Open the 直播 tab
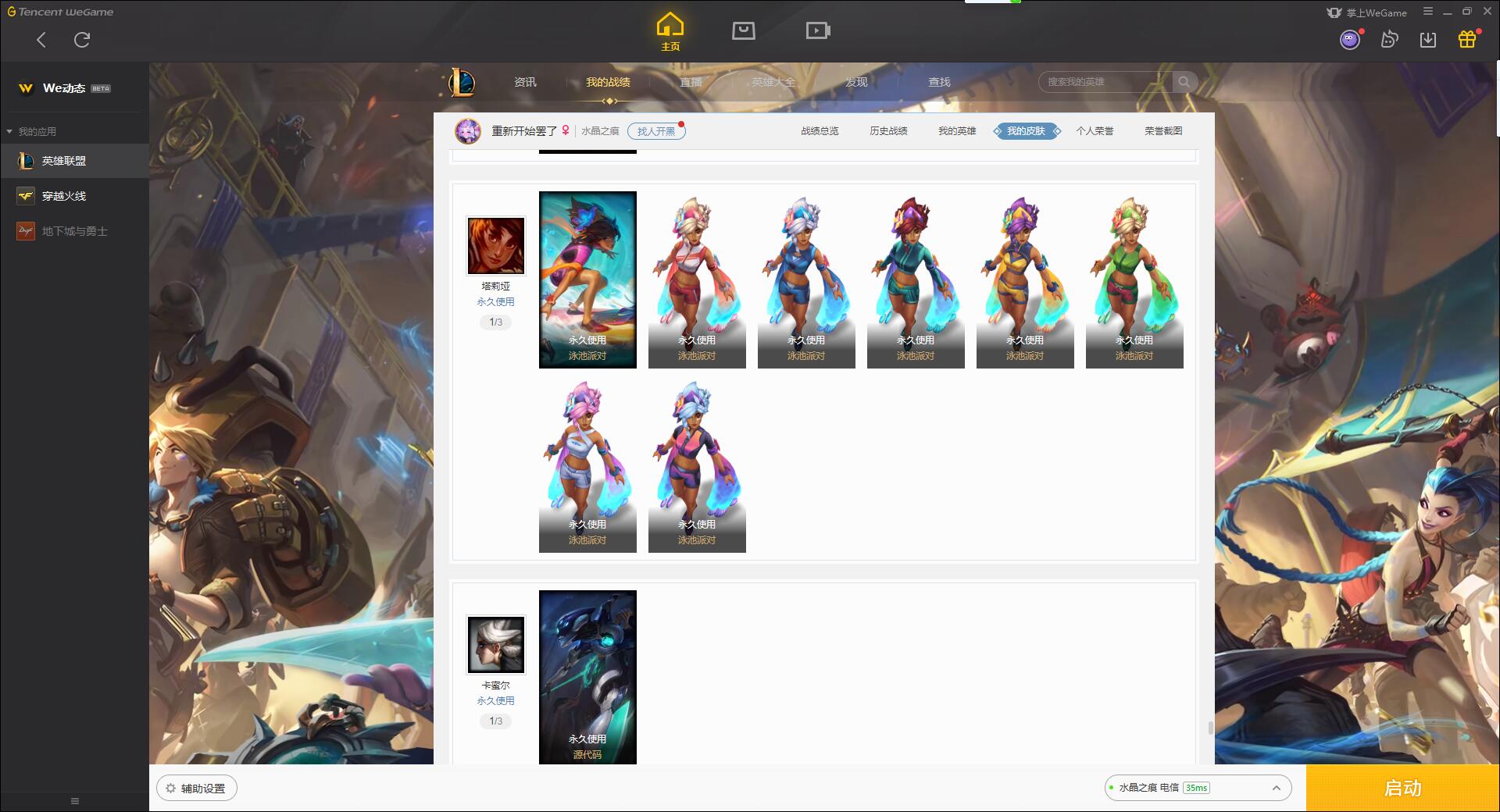 coord(691,82)
